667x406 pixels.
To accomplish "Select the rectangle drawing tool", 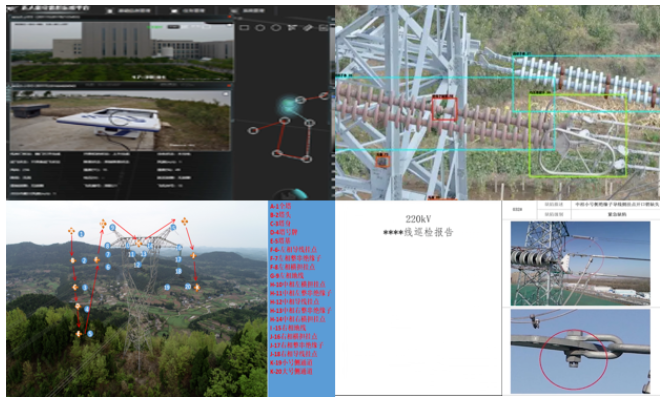I will coord(243,28).
